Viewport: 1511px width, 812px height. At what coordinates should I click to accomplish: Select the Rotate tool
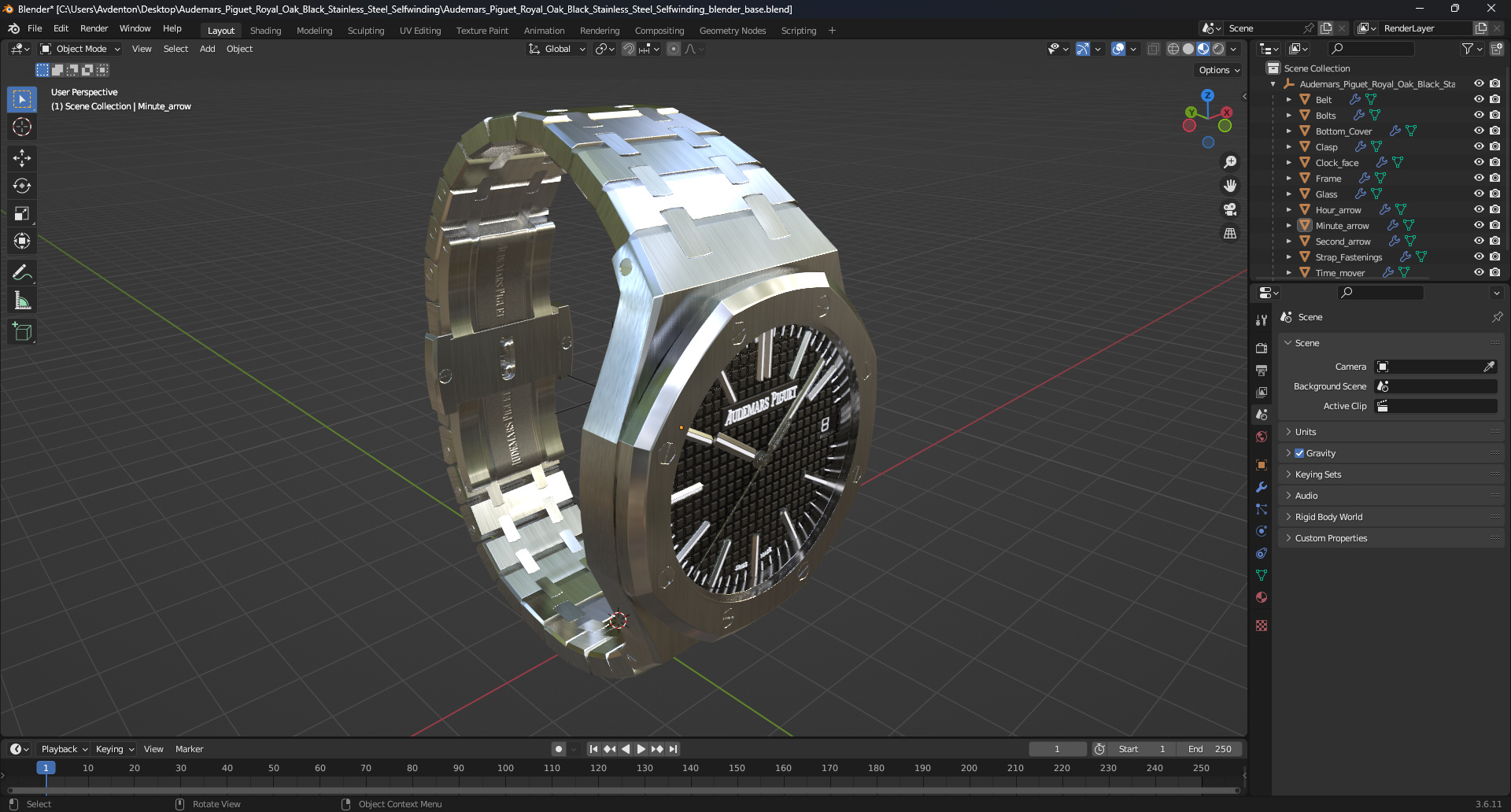(x=22, y=186)
